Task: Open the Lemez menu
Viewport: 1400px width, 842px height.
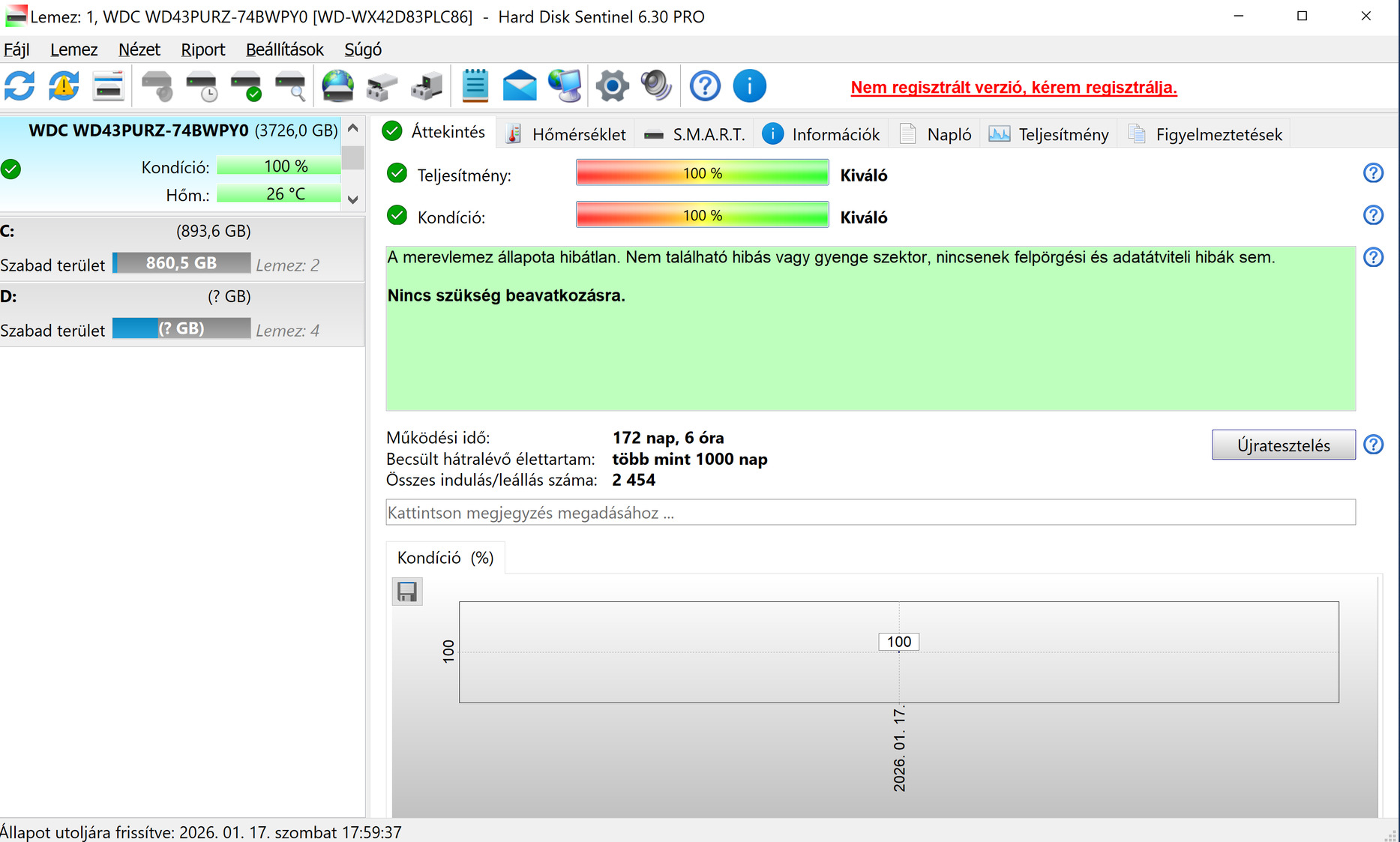Action: point(74,49)
